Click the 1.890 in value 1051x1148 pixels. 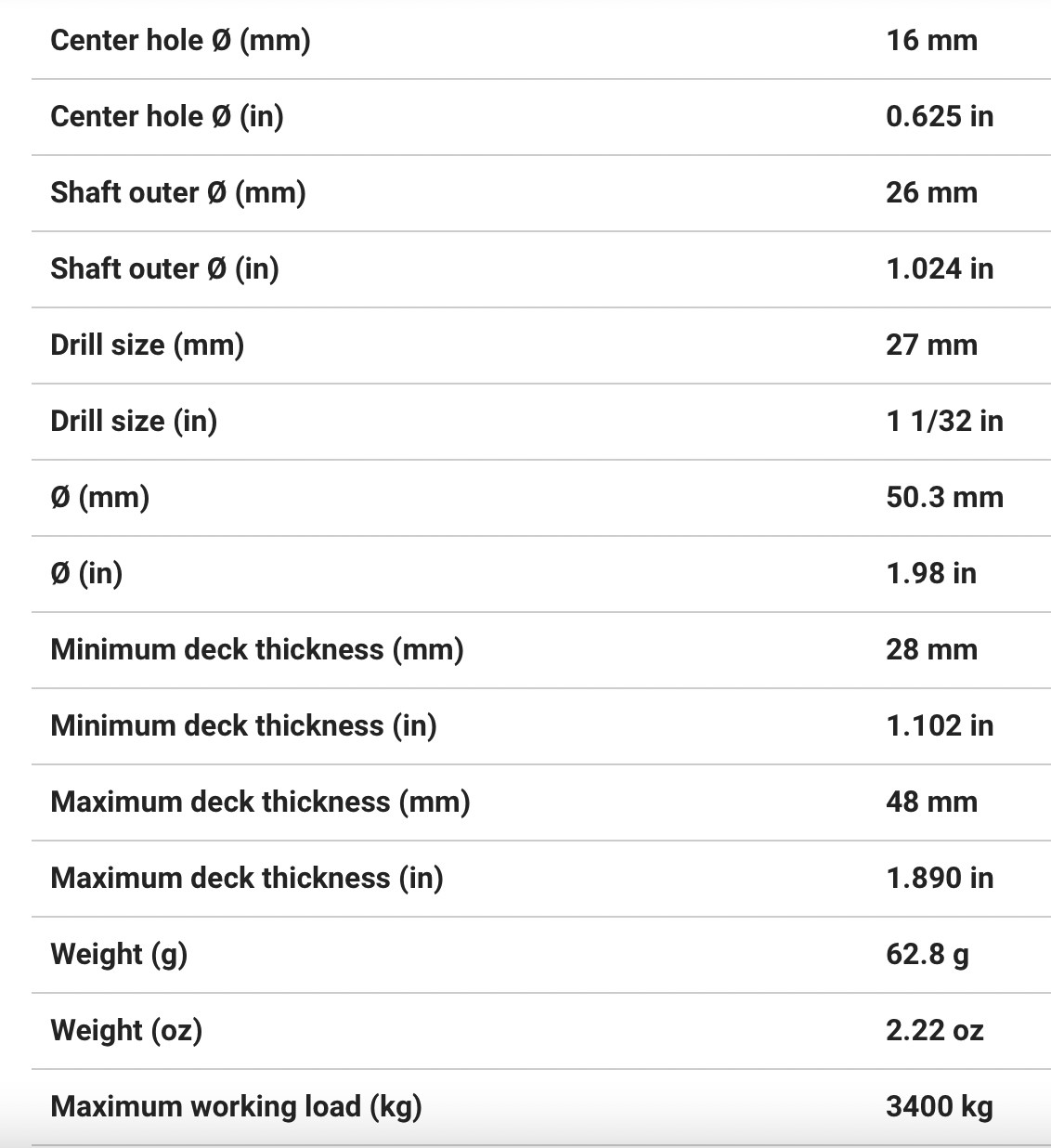tap(939, 879)
